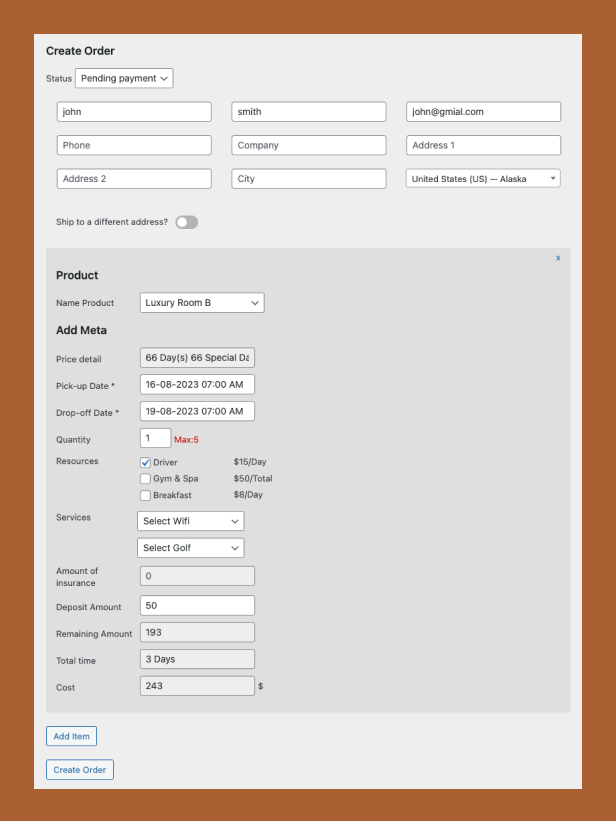
Task: Open the Status Pending payment dropdown
Action: (x=124, y=78)
